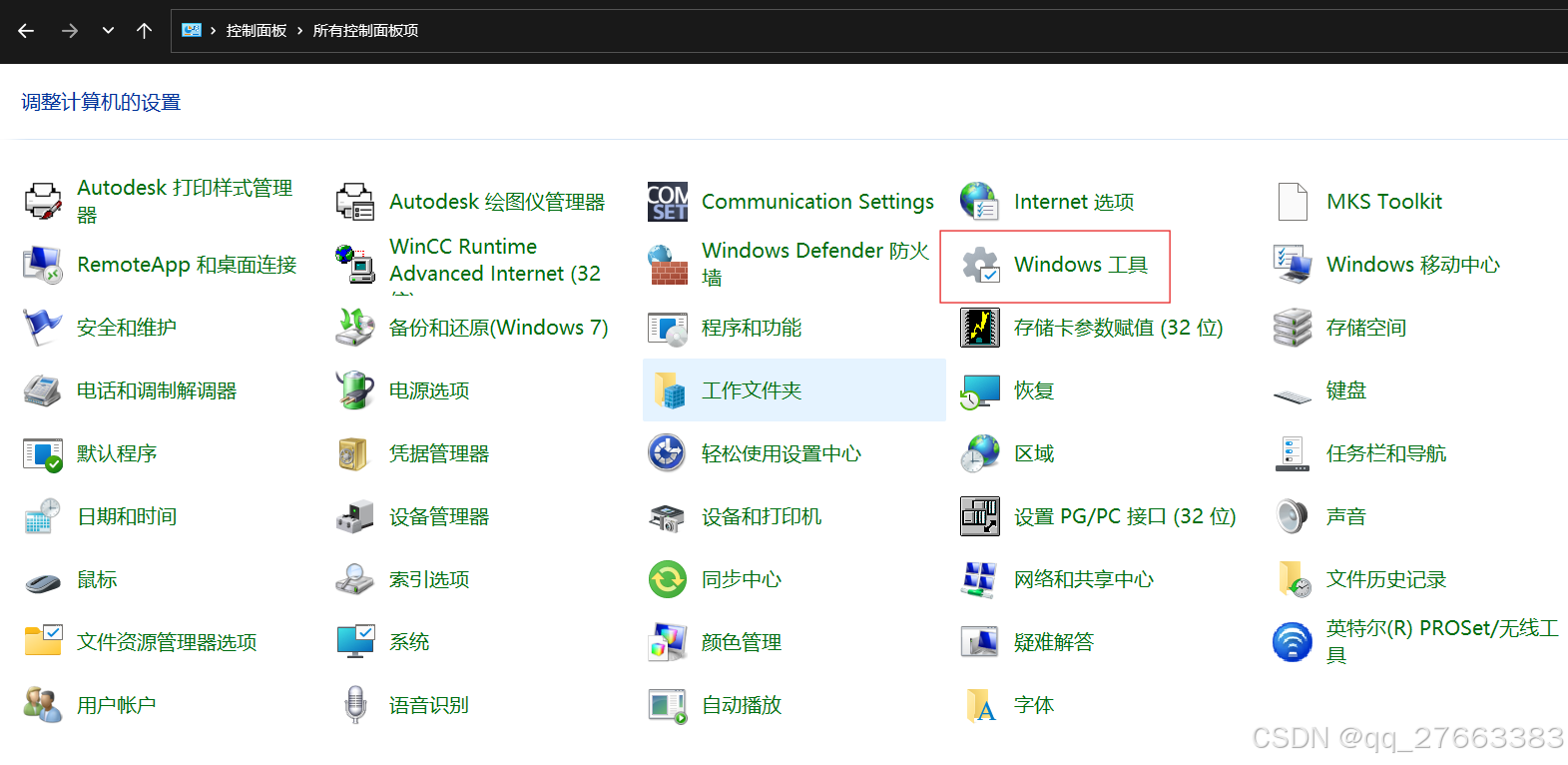
Task: Open recent locations dropdown chevron
Action: 108,31
